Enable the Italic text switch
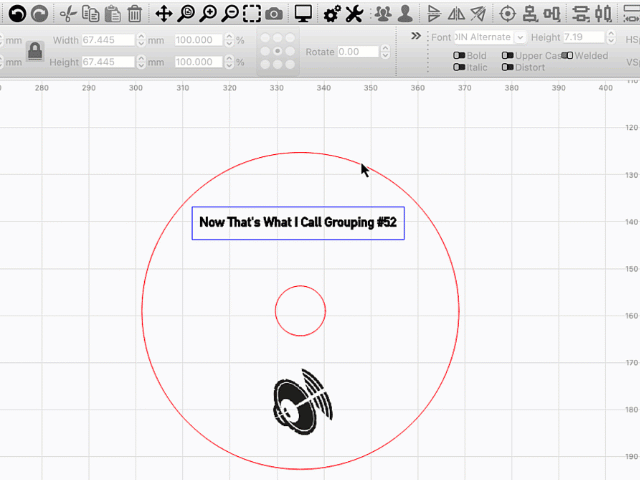The height and width of the screenshot is (480, 640). pos(459,67)
